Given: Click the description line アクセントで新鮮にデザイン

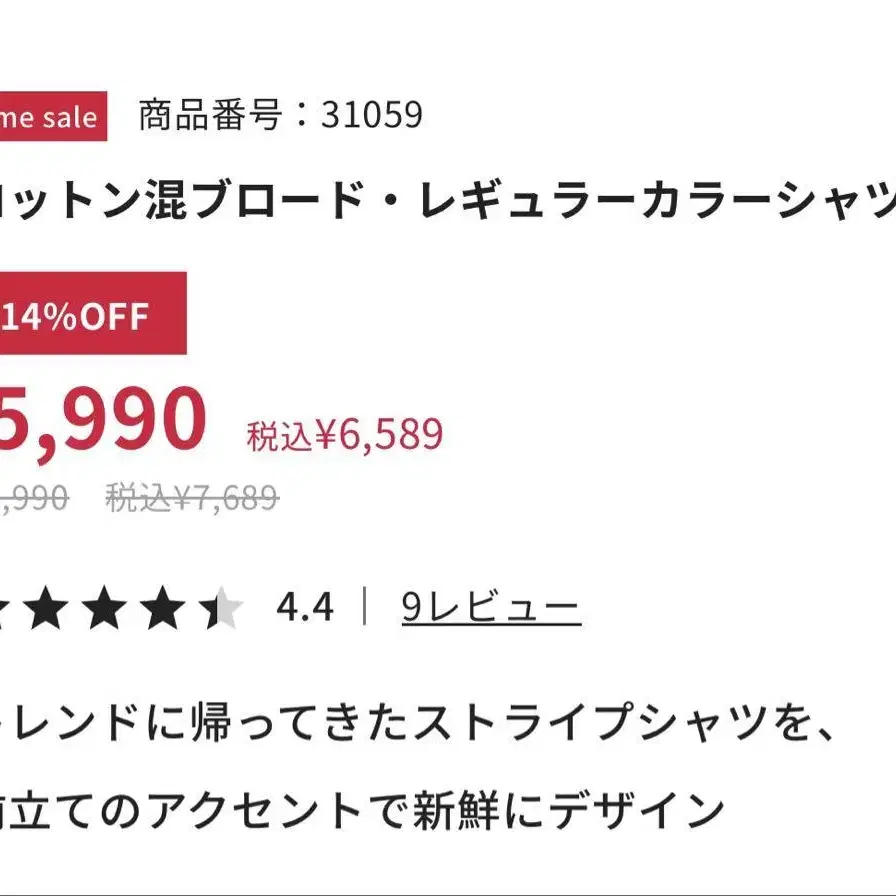Looking at the screenshot, I should (x=362, y=810).
